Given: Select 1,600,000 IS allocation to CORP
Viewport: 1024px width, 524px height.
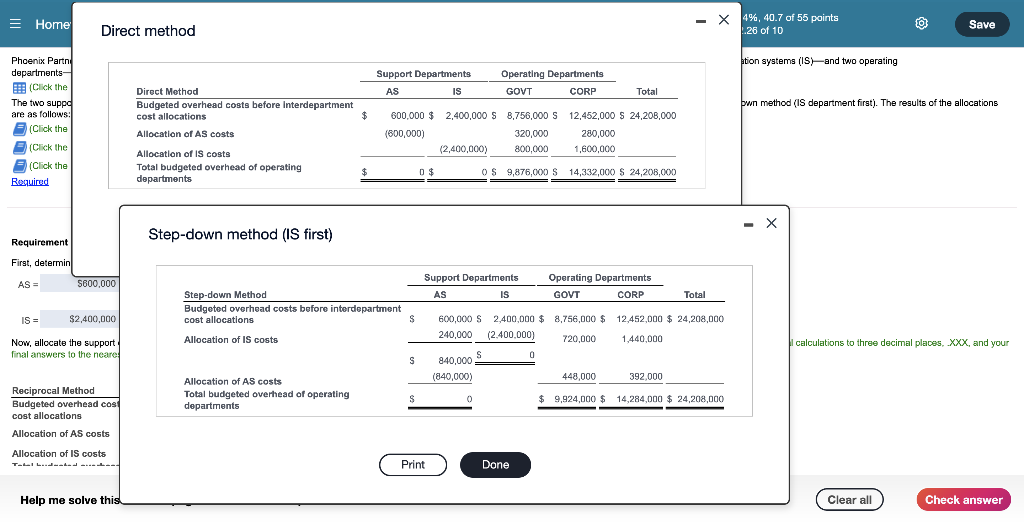Looking at the screenshot, I should coord(594,149).
